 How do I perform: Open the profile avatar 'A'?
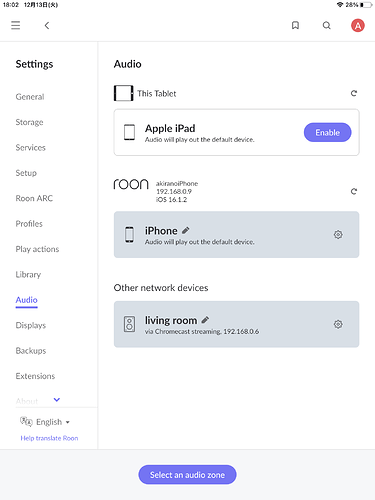pyautogui.click(x=358, y=25)
